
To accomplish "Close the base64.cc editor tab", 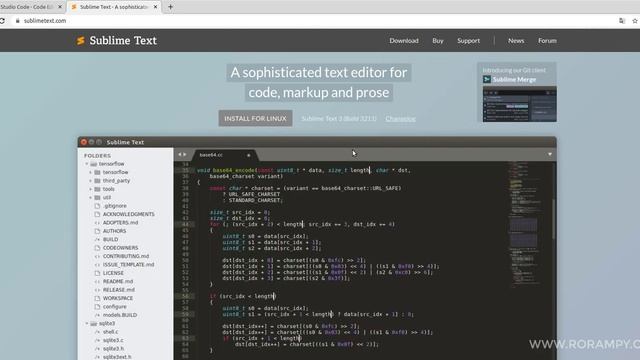I will pyautogui.click(x=249, y=155).
